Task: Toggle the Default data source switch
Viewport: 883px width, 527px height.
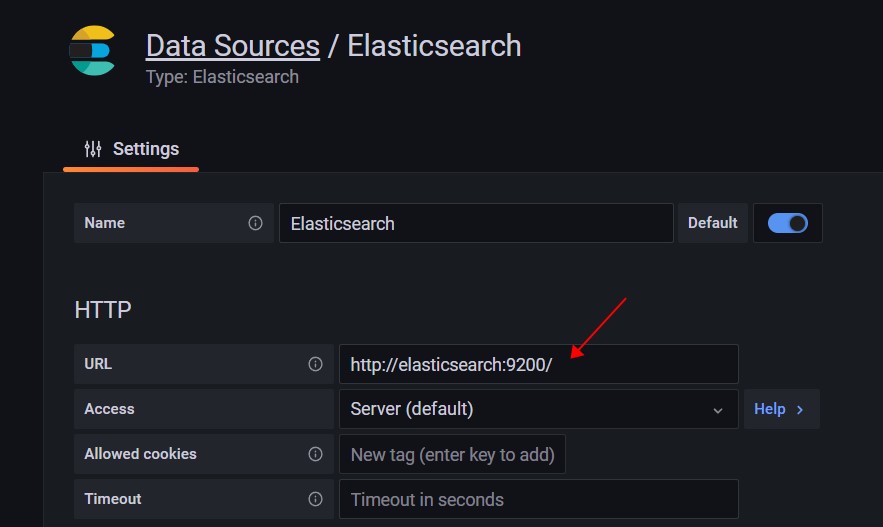Action: pyautogui.click(x=787, y=223)
